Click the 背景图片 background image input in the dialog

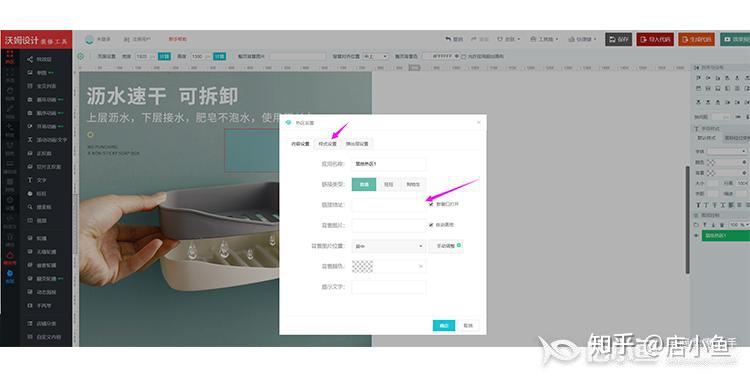pos(388,225)
